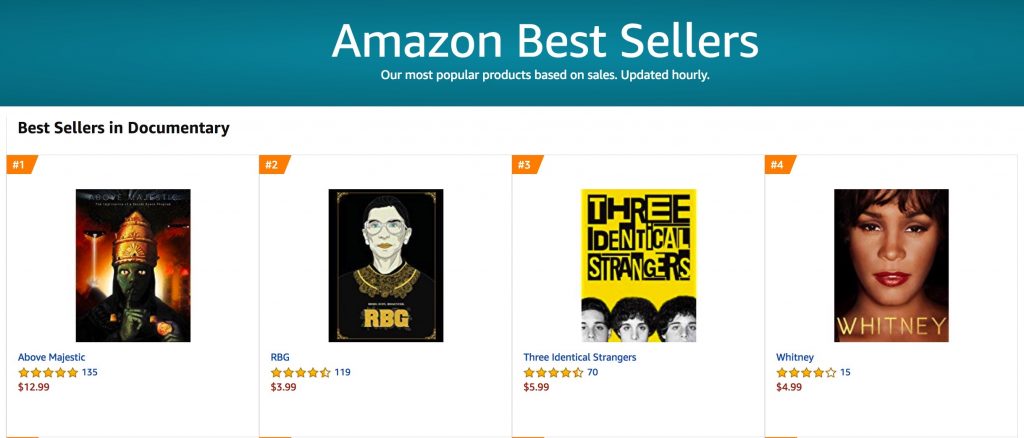
Task: Open the Three Identical Strangers title link
Action: [x=580, y=357]
